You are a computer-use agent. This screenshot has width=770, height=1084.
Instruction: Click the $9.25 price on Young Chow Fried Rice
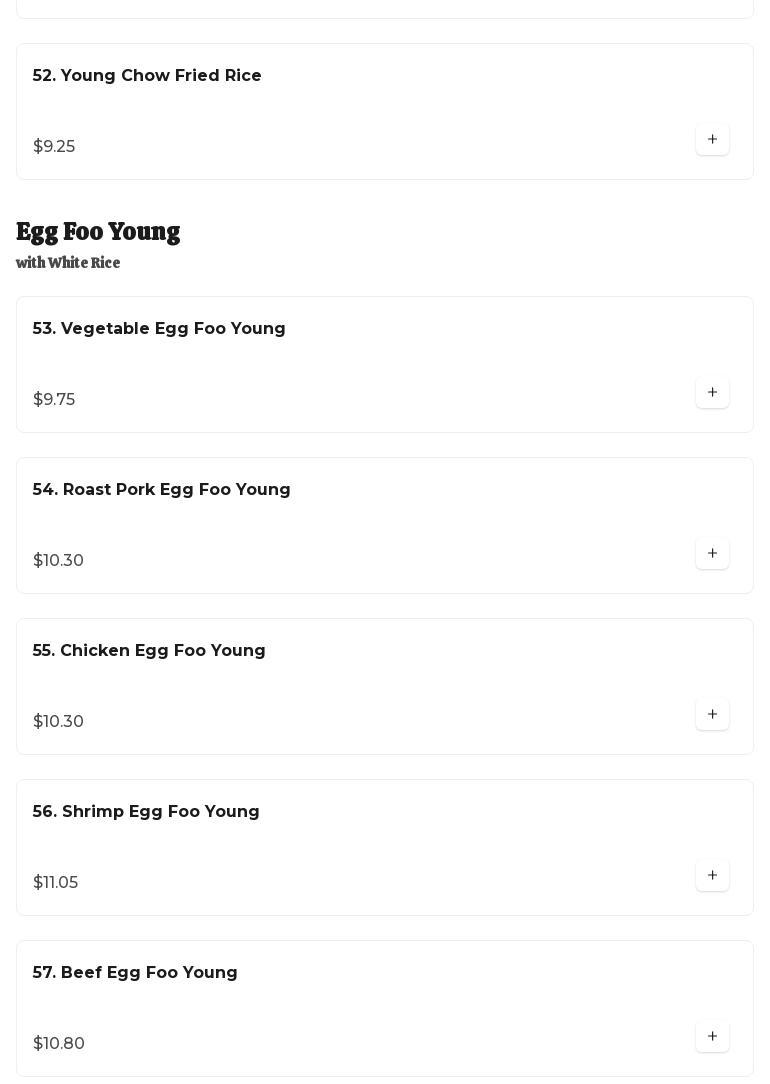click(x=54, y=147)
